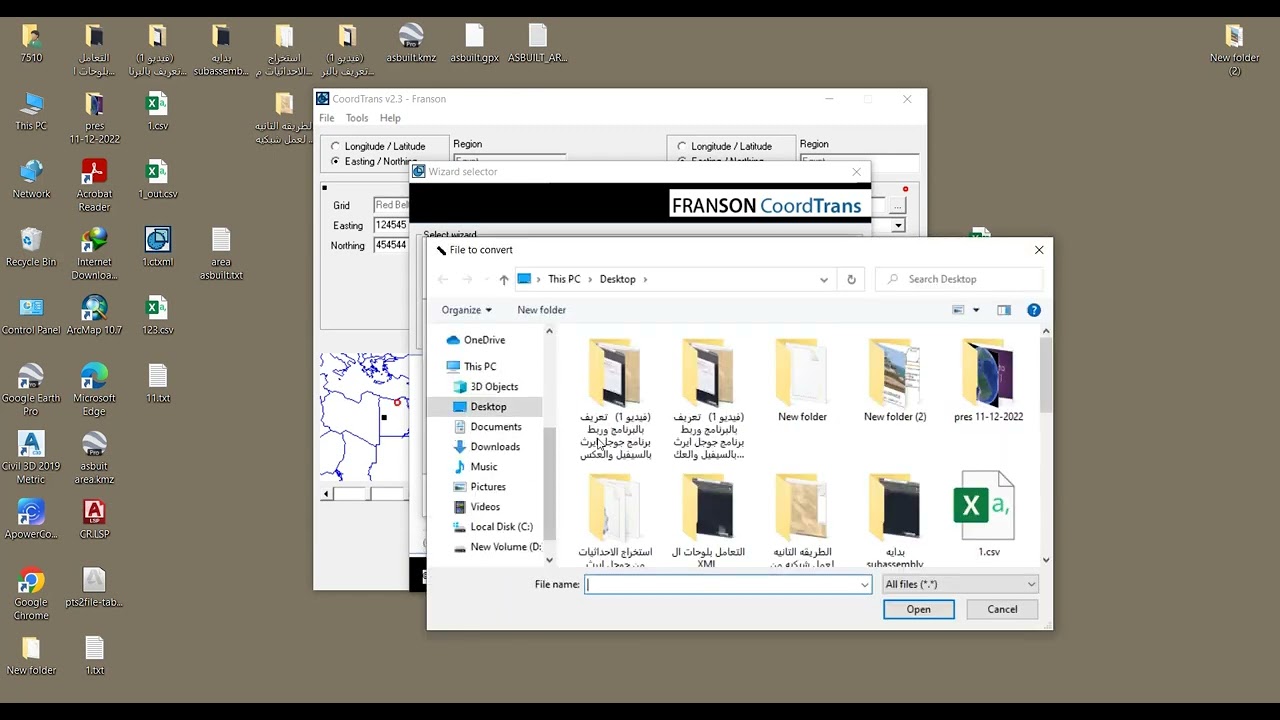Open Help menu in CoordTrans
Image resolution: width=1280 pixels, height=720 pixels.
point(390,118)
